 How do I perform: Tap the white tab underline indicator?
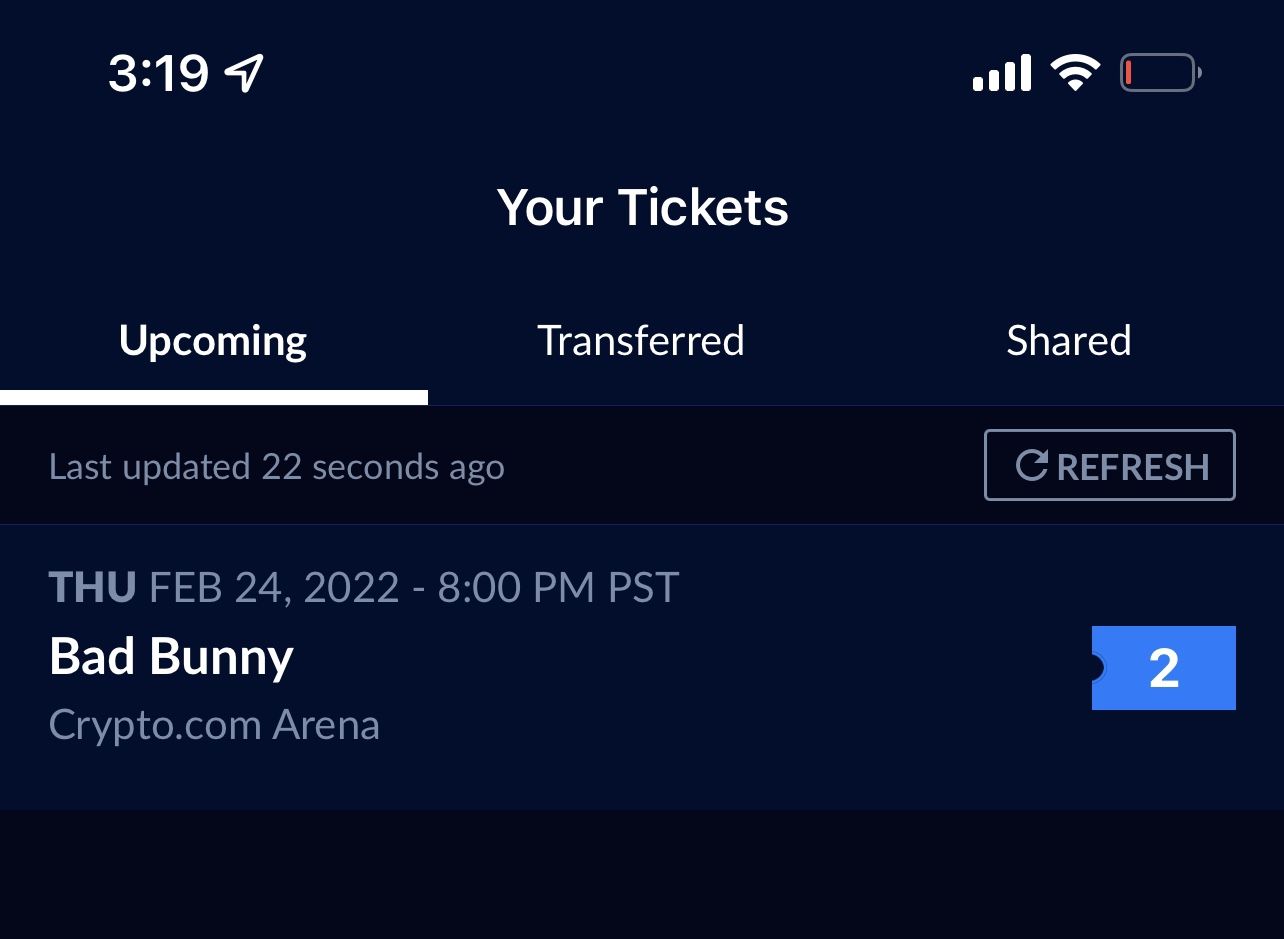point(213,398)
